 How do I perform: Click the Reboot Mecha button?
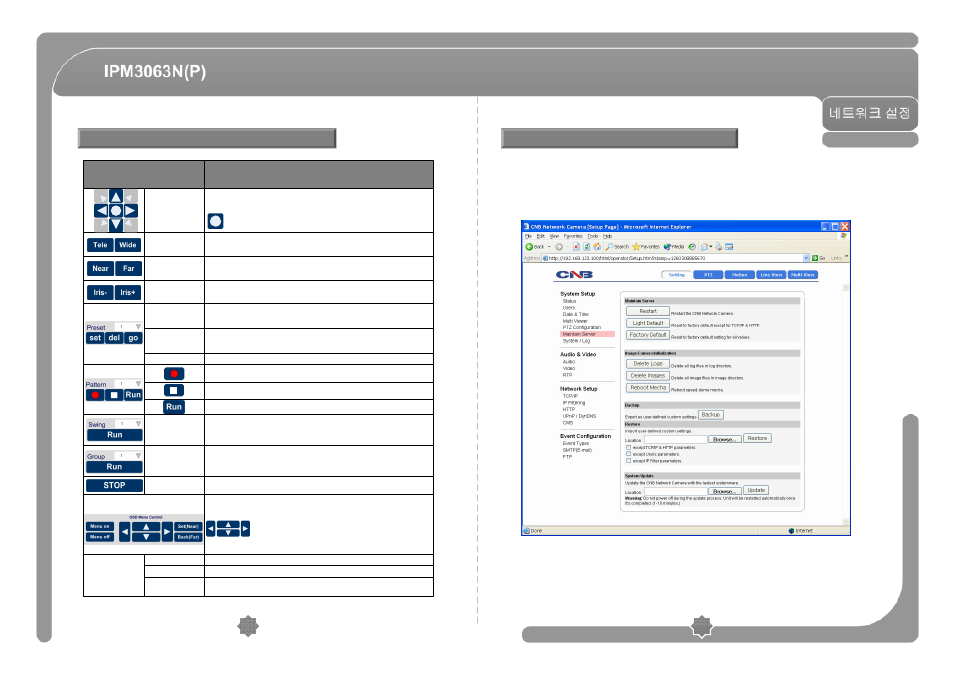pos(648,387)
